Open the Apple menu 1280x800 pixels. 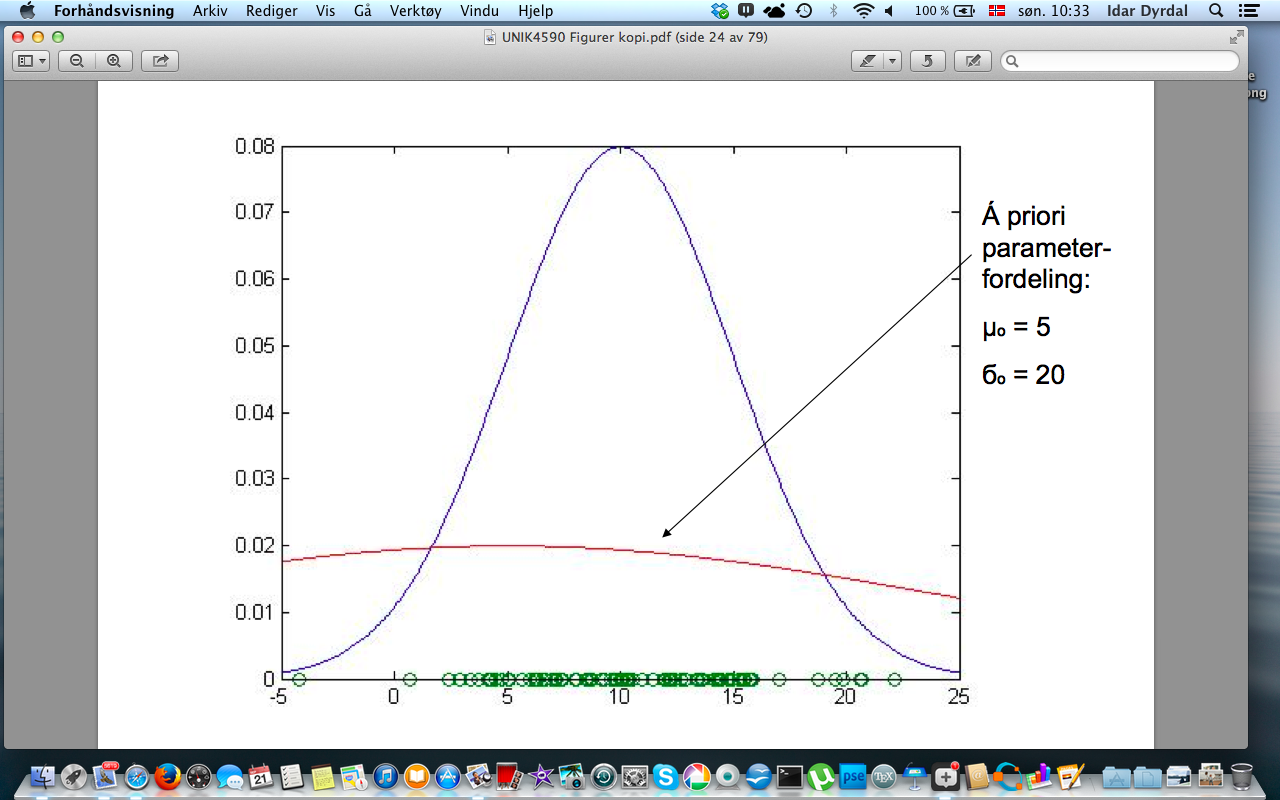[x=27, y=11]
